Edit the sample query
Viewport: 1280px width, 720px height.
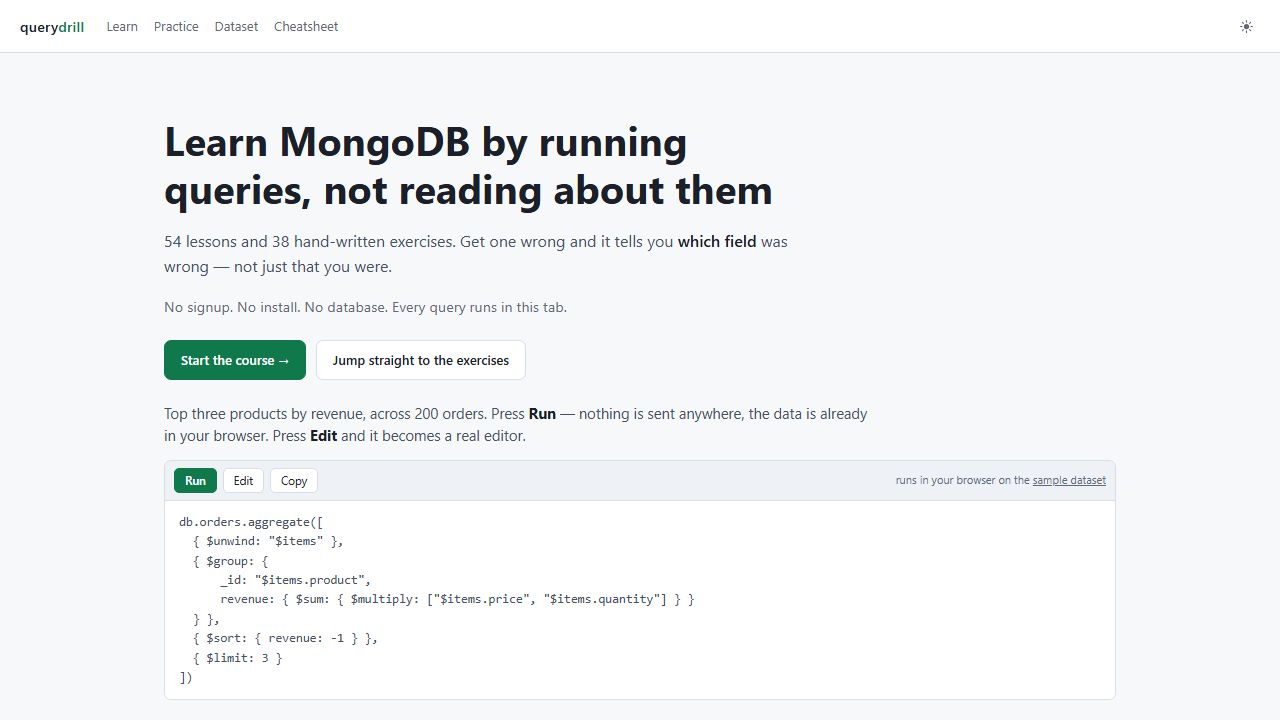point(243,481)
